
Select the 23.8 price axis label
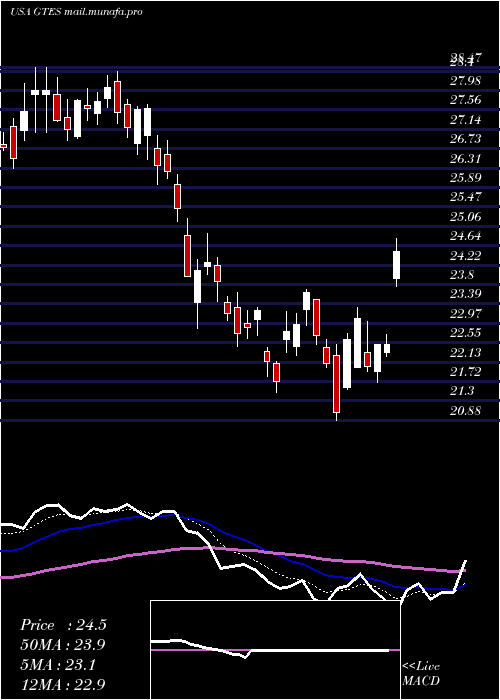click(x=462, y=275)
